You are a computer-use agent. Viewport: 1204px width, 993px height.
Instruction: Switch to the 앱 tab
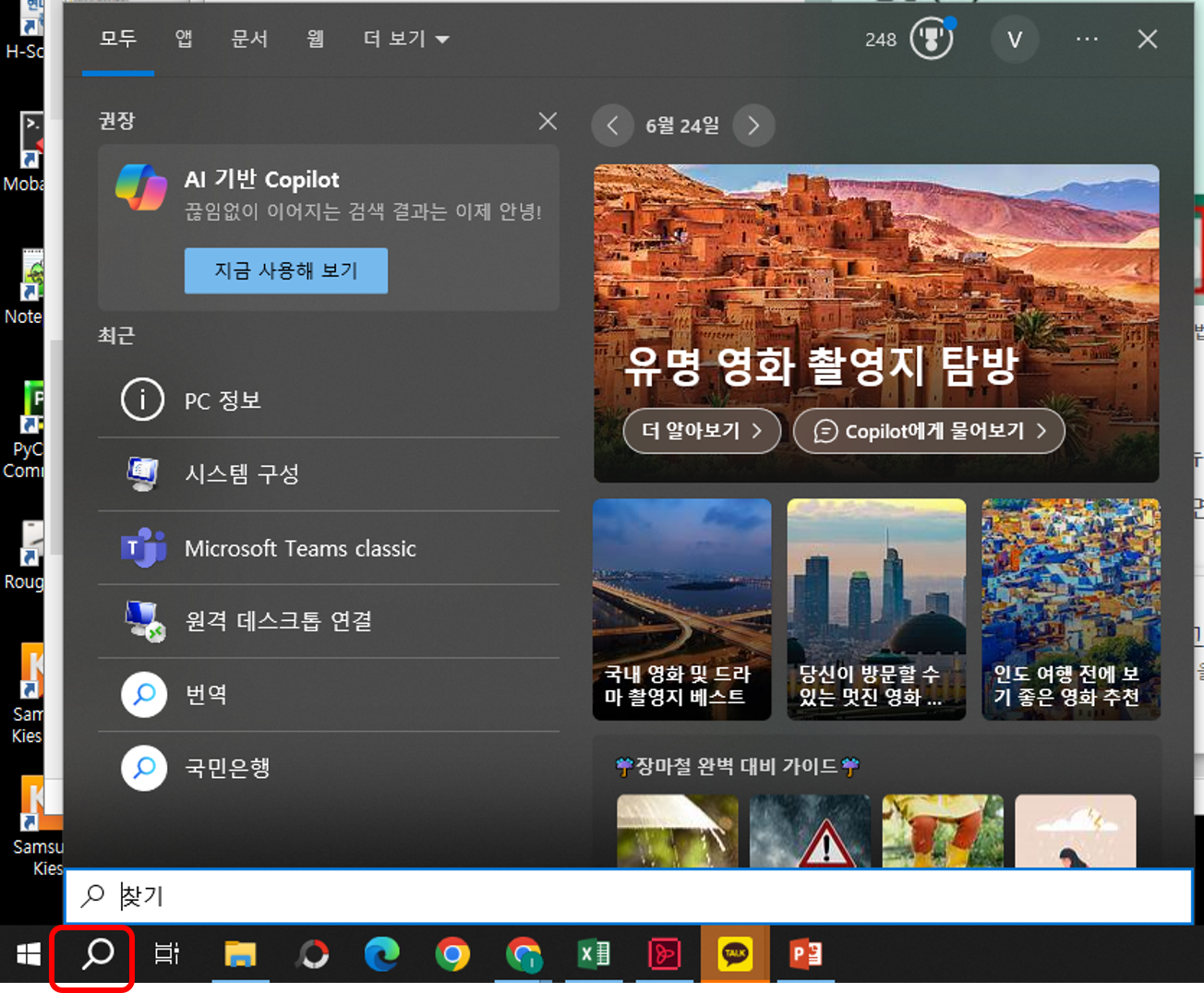click(184, 39)
